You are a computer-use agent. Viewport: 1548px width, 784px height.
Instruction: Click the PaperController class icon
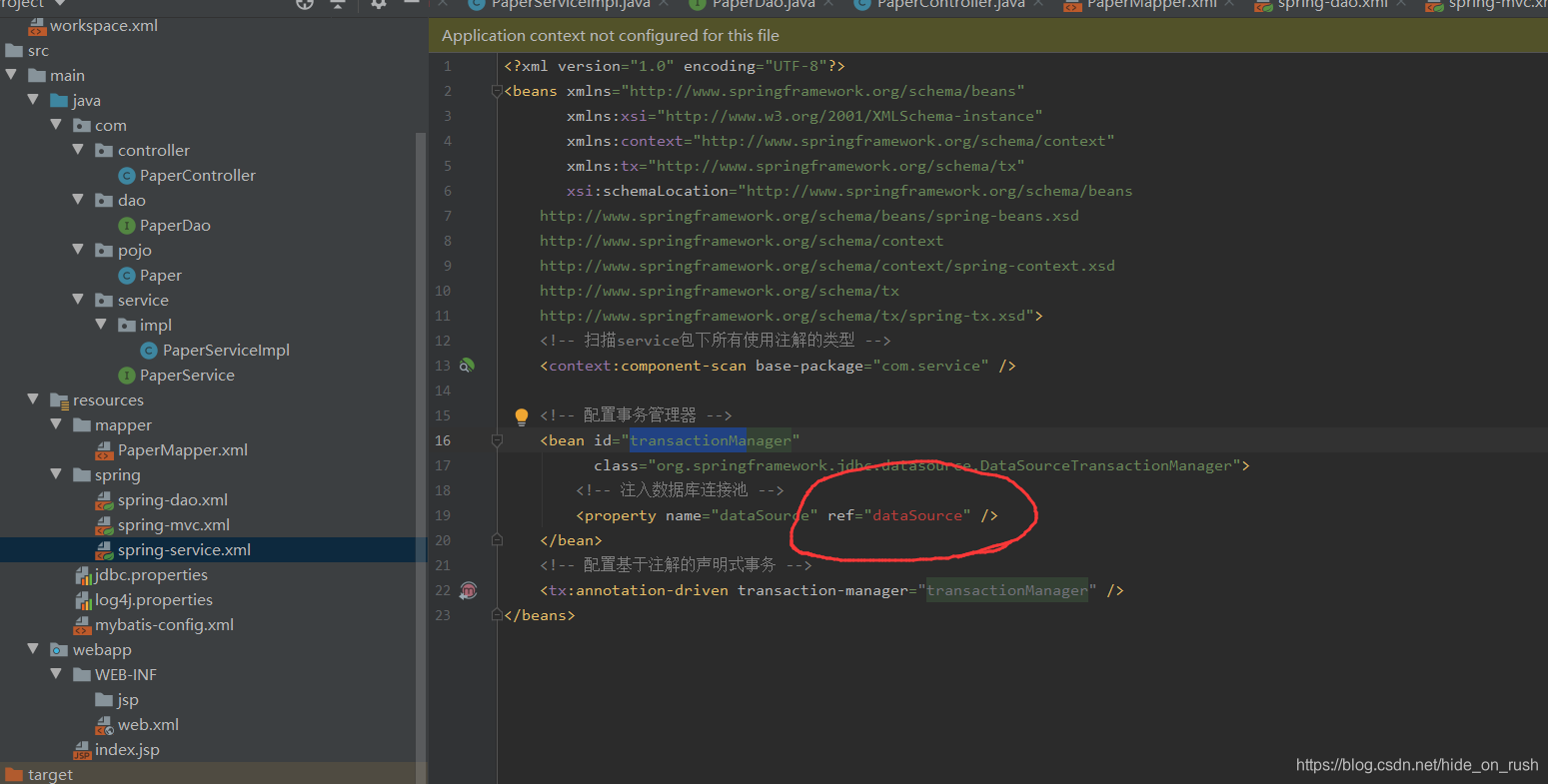127,176
